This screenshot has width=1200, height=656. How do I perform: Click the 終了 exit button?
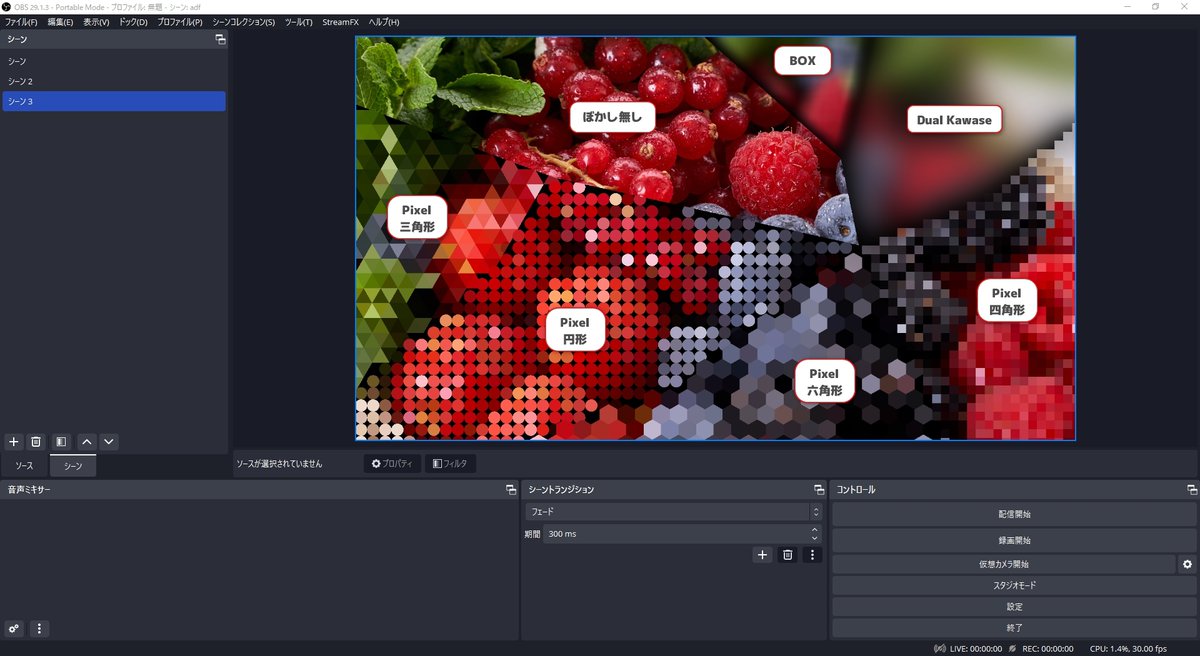tap(1014, 627)
